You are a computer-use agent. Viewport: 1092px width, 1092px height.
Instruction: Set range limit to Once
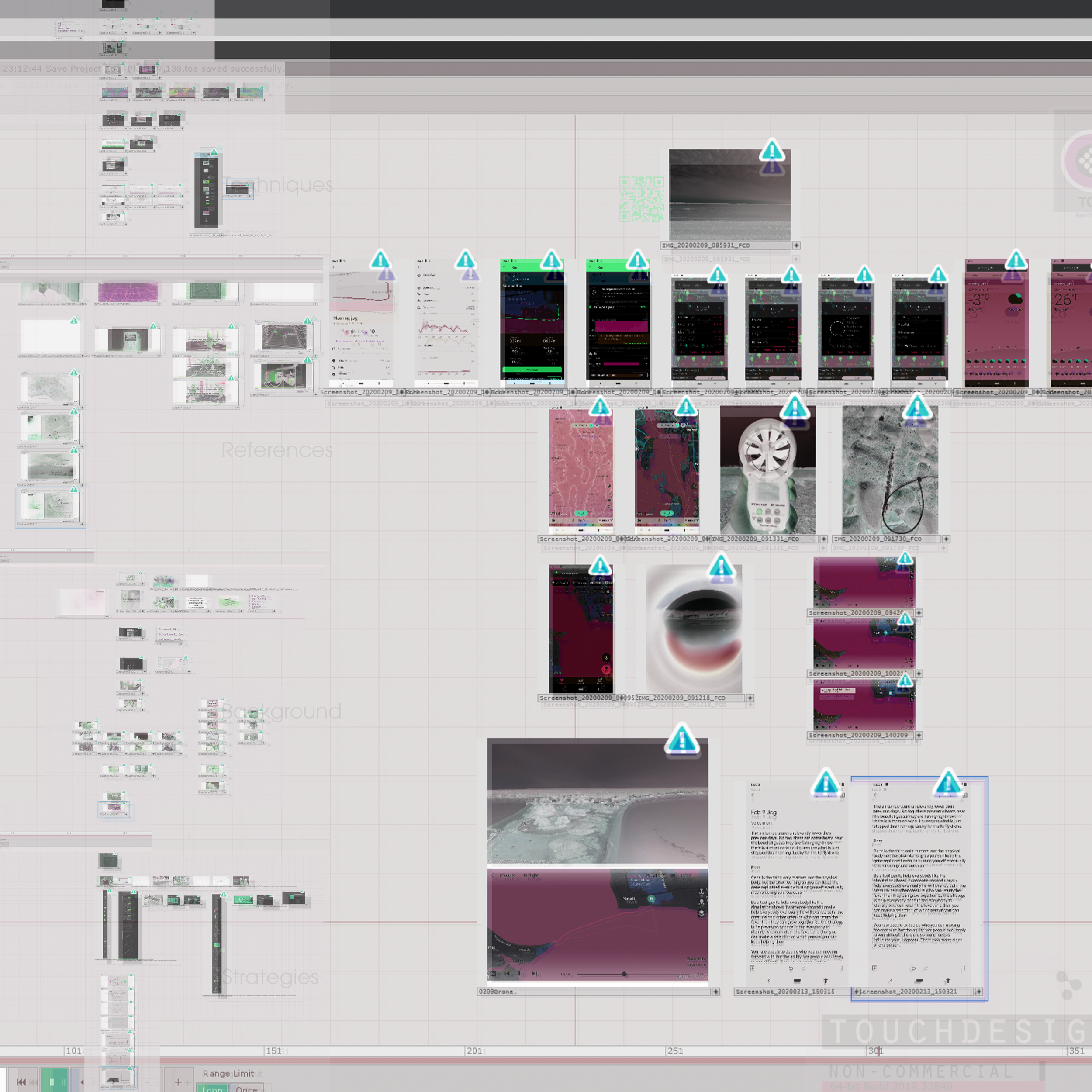point(246,1089)
